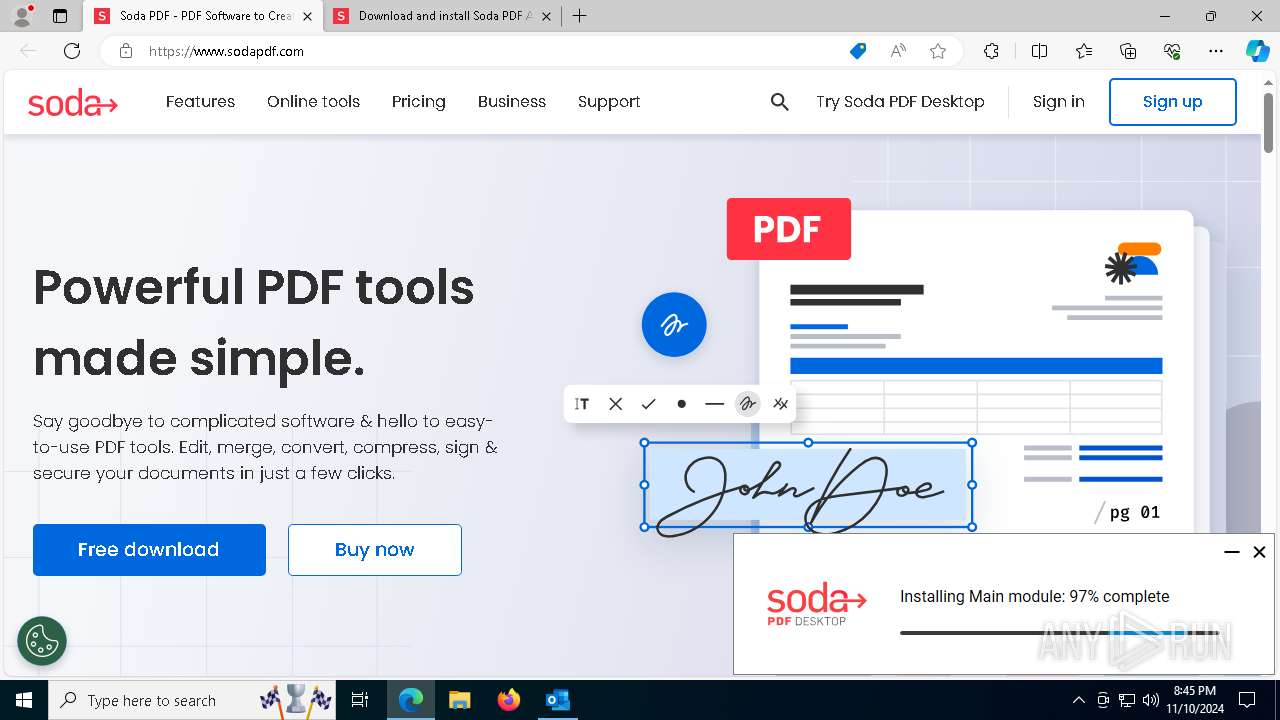Go to Pricing page
This screenshot has height=720, width=1280.
pyautogui.click(x=419, y=102)
